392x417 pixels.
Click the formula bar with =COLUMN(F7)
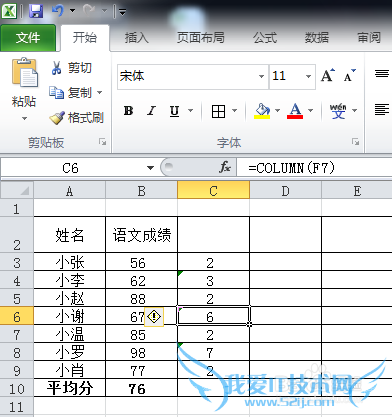(x=314, y=168)
